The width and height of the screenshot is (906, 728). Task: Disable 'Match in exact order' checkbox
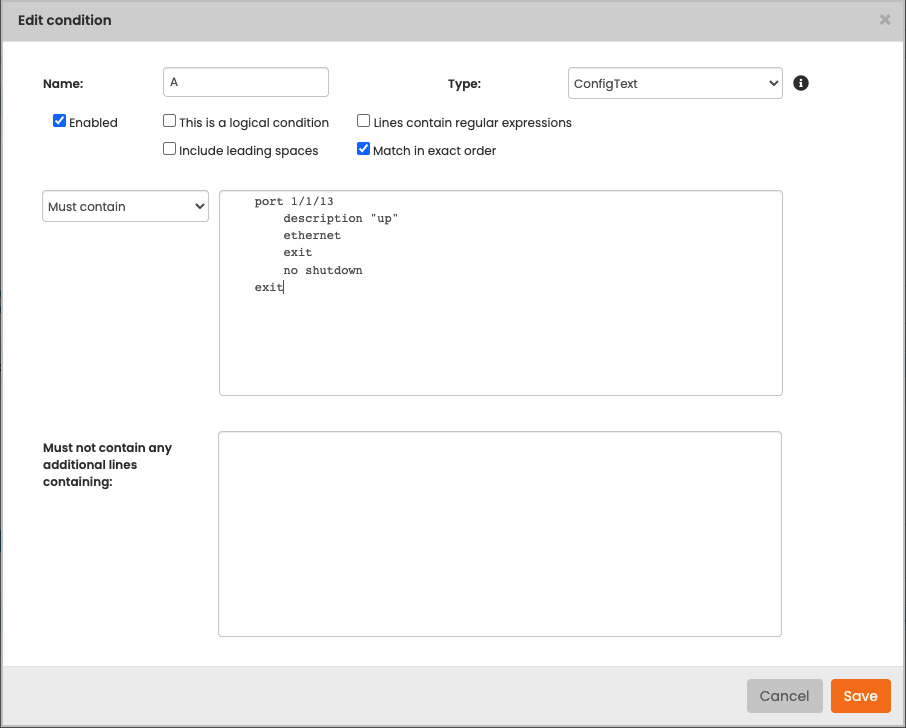tap(364, 150)
